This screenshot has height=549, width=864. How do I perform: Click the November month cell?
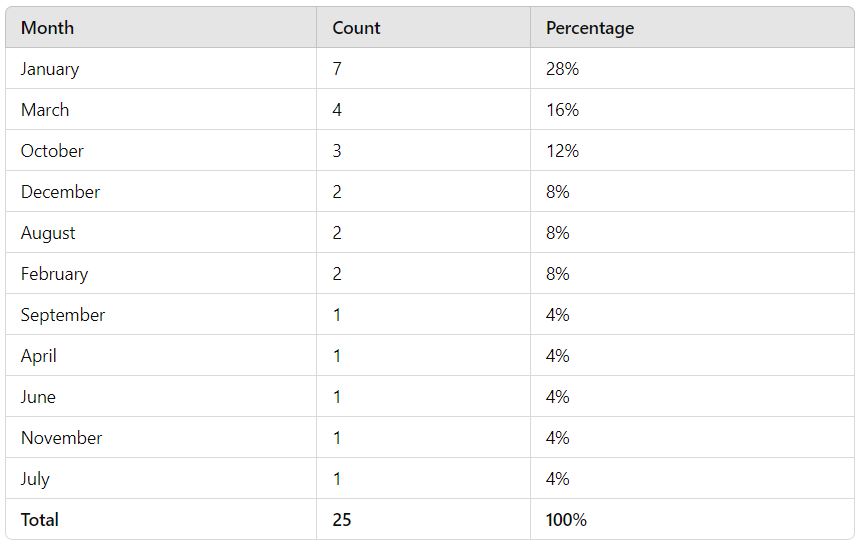[x=62, y=438]
